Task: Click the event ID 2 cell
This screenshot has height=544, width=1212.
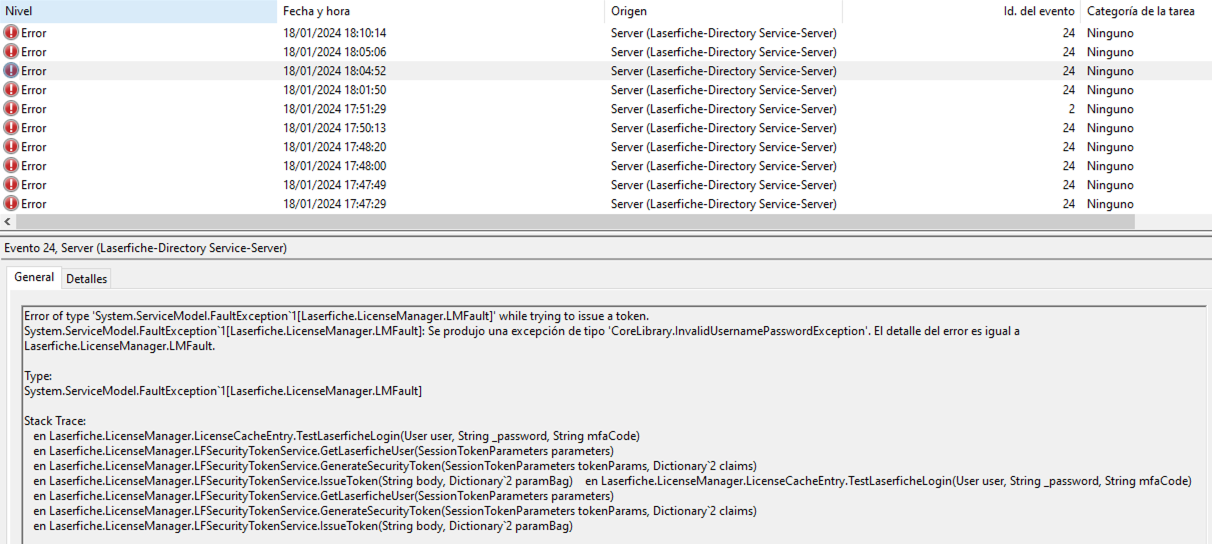Action: pos(1071,109)
